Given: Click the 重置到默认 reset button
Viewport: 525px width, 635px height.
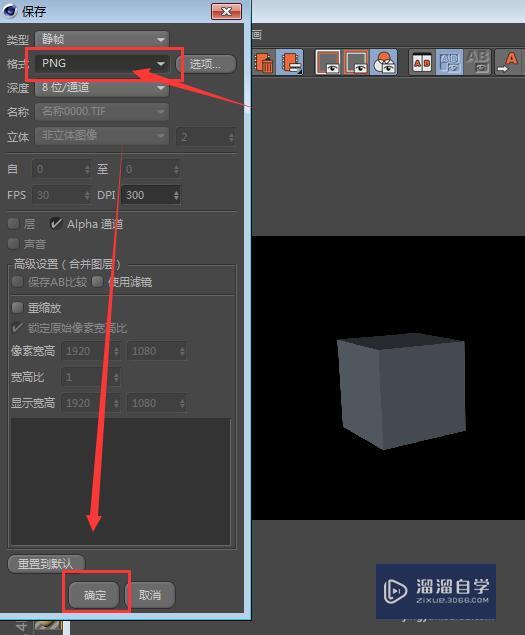Looking at the screenshot, I should click(46, 564).
